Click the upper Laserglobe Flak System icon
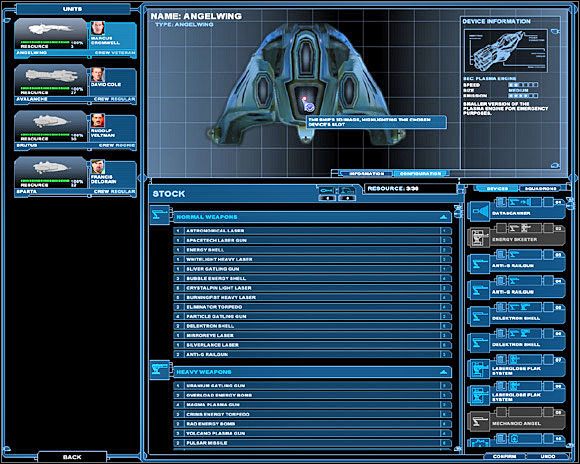580x464 pixels. pyautogui.click(x=479, y=369)
